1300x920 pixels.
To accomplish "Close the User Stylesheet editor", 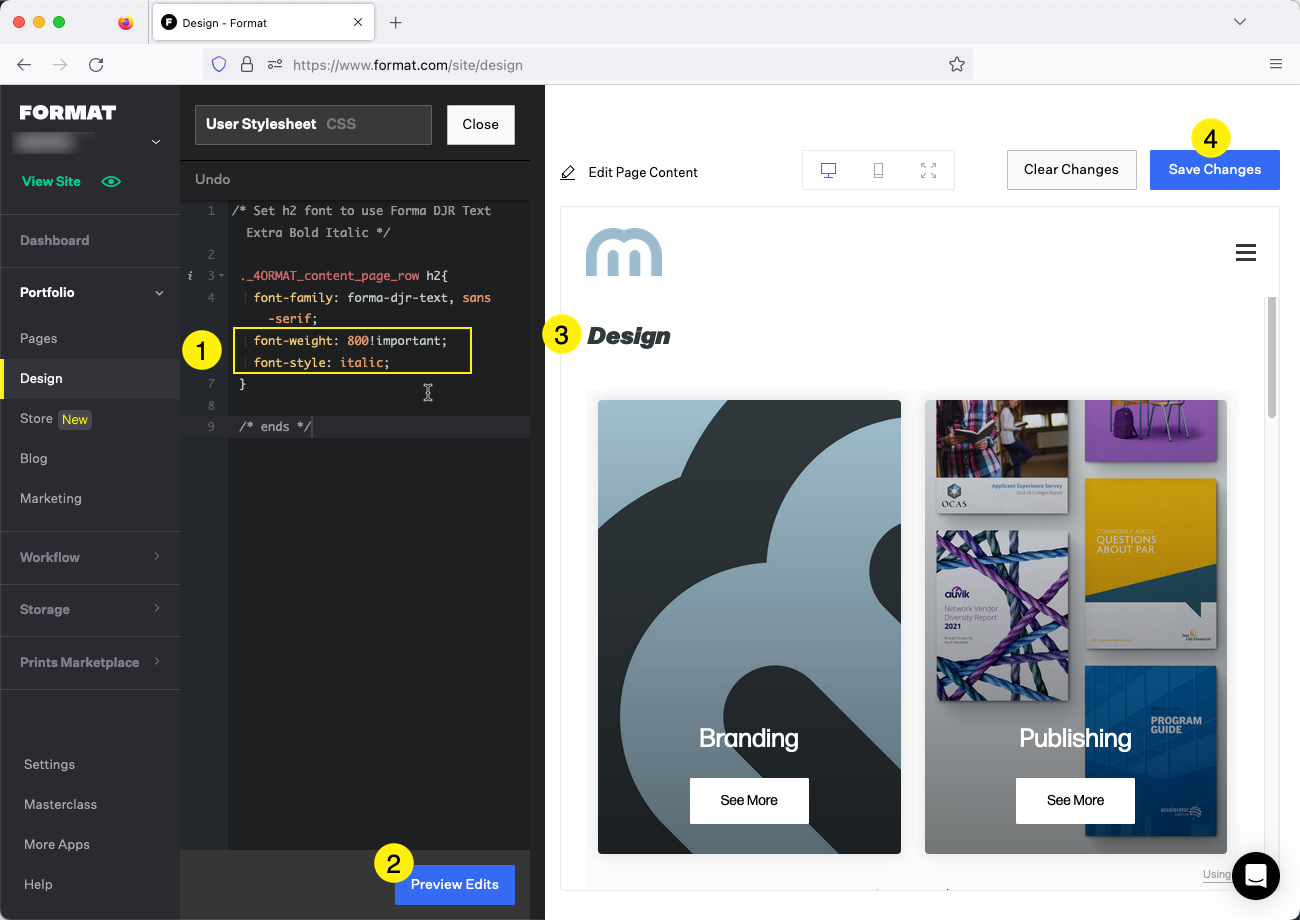I will pyautogui.click(x=480, y=125).
